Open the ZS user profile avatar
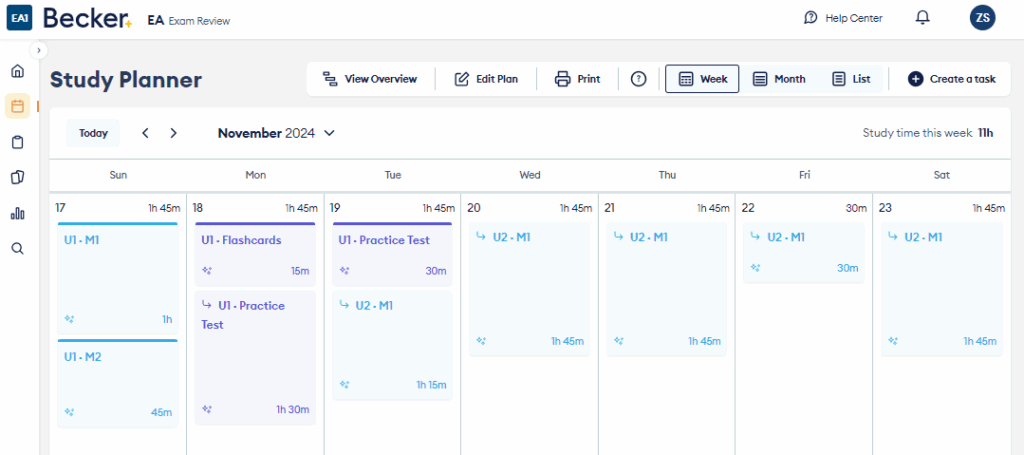The height and width of the screenshot is (455, 1024). (982, 18)
